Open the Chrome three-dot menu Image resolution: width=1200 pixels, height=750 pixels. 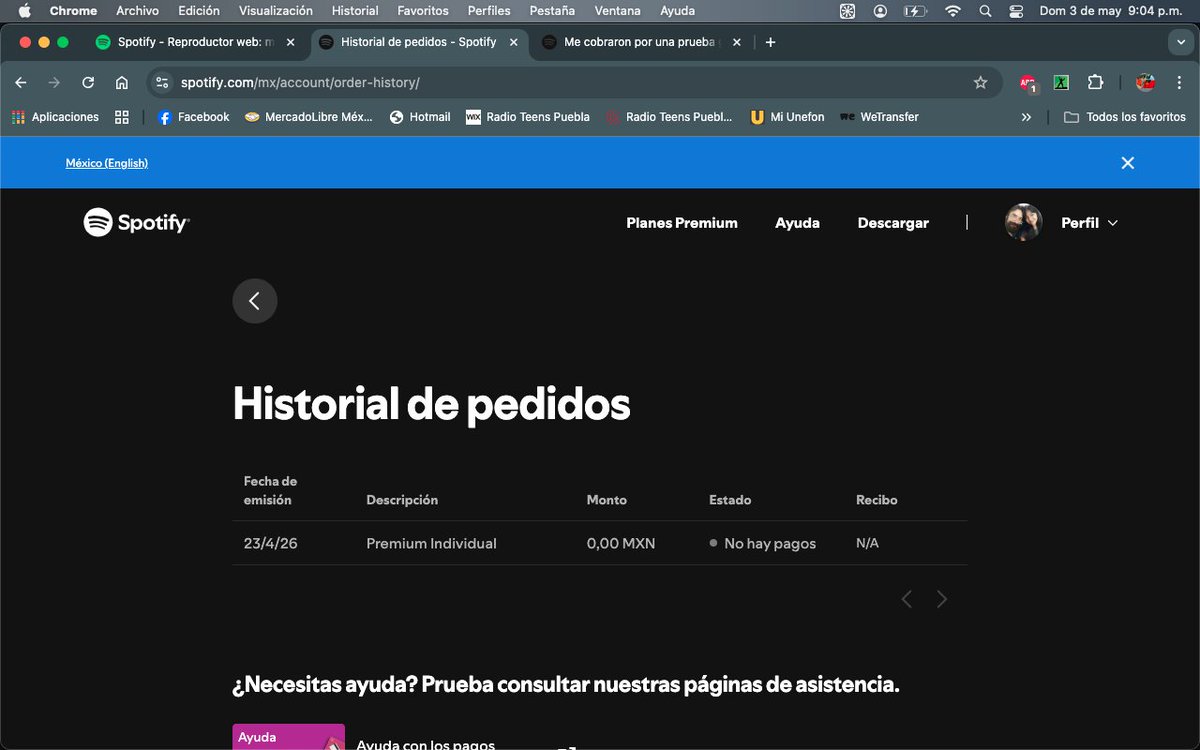click(x=1179, y=83)
